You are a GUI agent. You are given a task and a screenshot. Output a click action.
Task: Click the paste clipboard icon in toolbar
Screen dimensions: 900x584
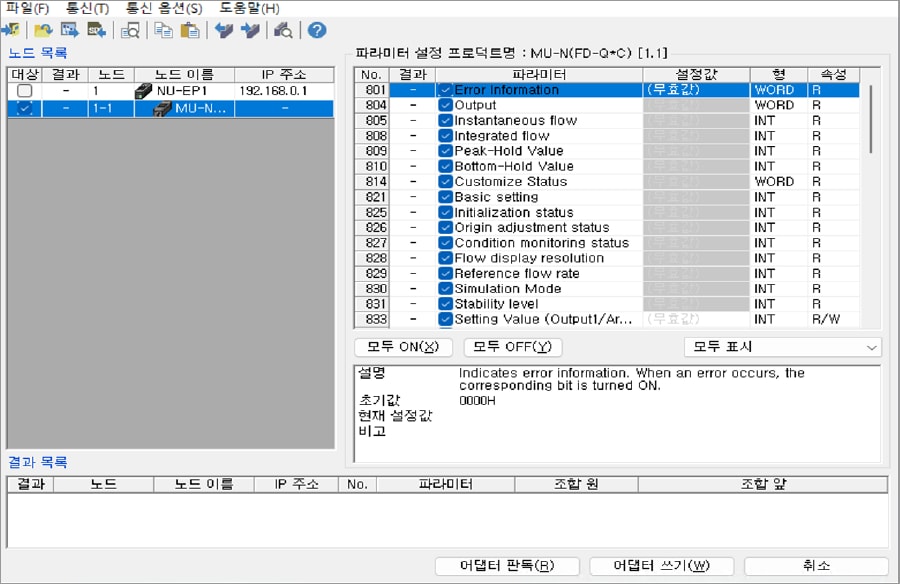[189, 30]
